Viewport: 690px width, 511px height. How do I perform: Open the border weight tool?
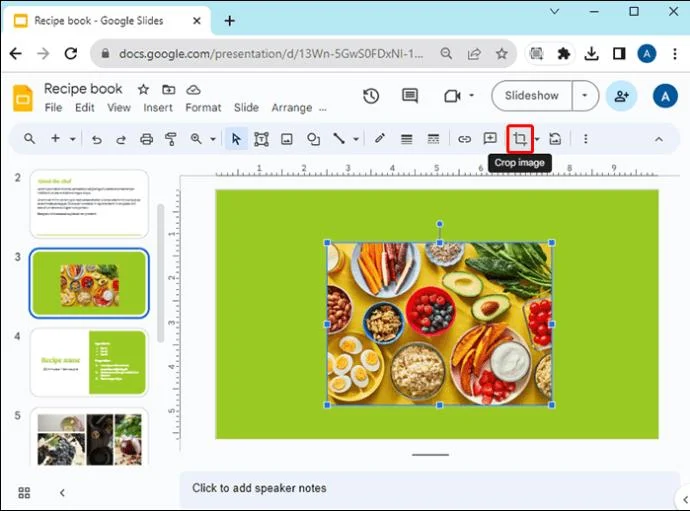point(407,139)
